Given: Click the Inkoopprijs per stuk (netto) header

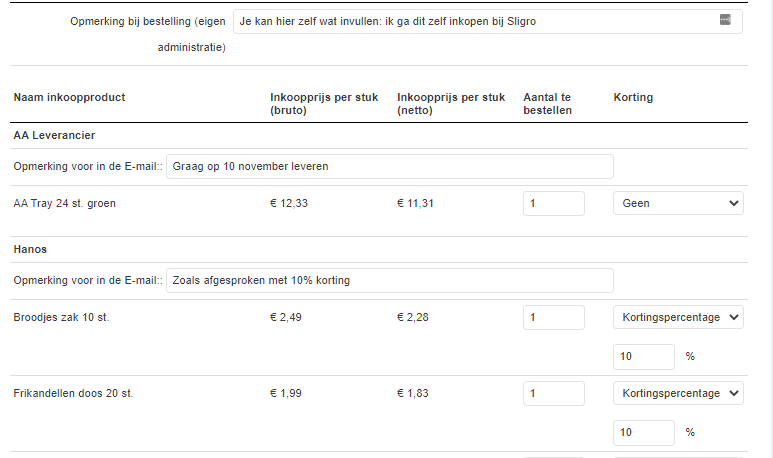Looking at the screenshot, I should [451, 104].
